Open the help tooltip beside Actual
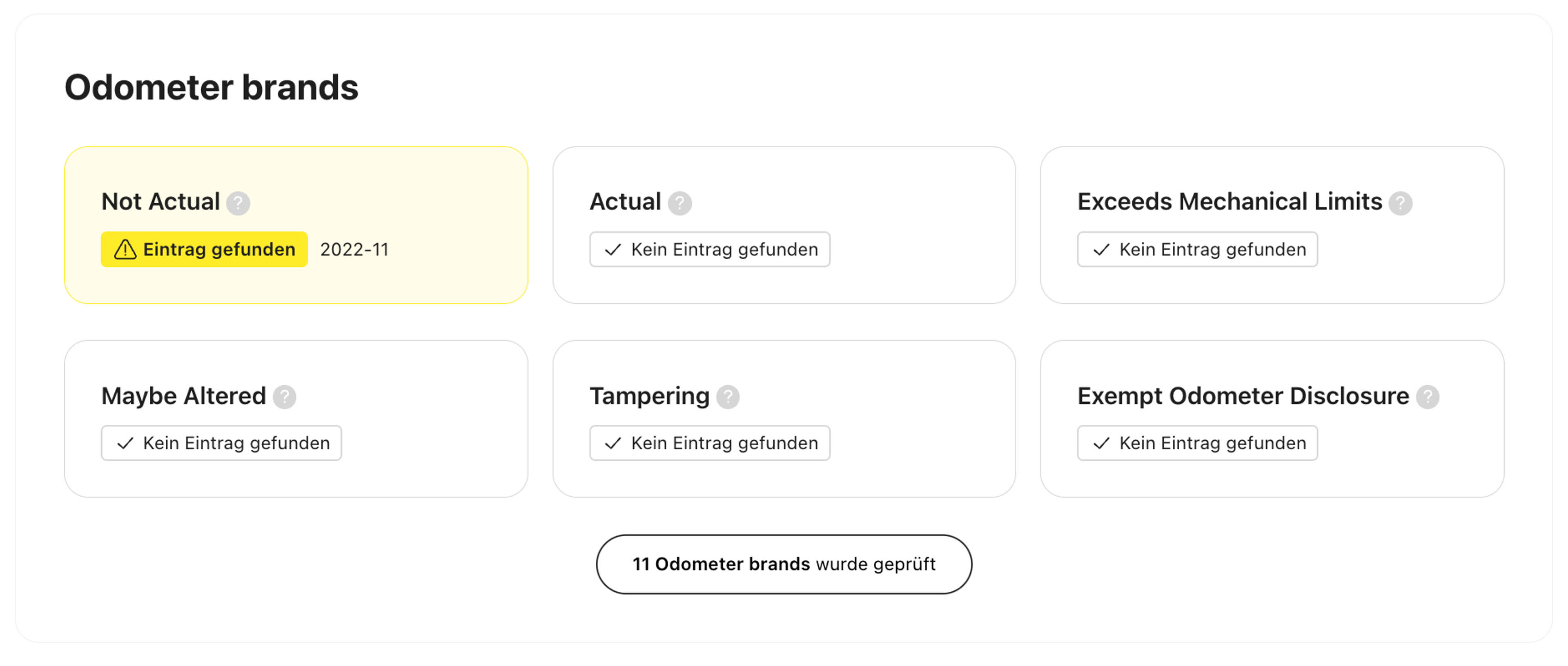Viewport: 1568px width, 666px height. [x=679, y=203]
